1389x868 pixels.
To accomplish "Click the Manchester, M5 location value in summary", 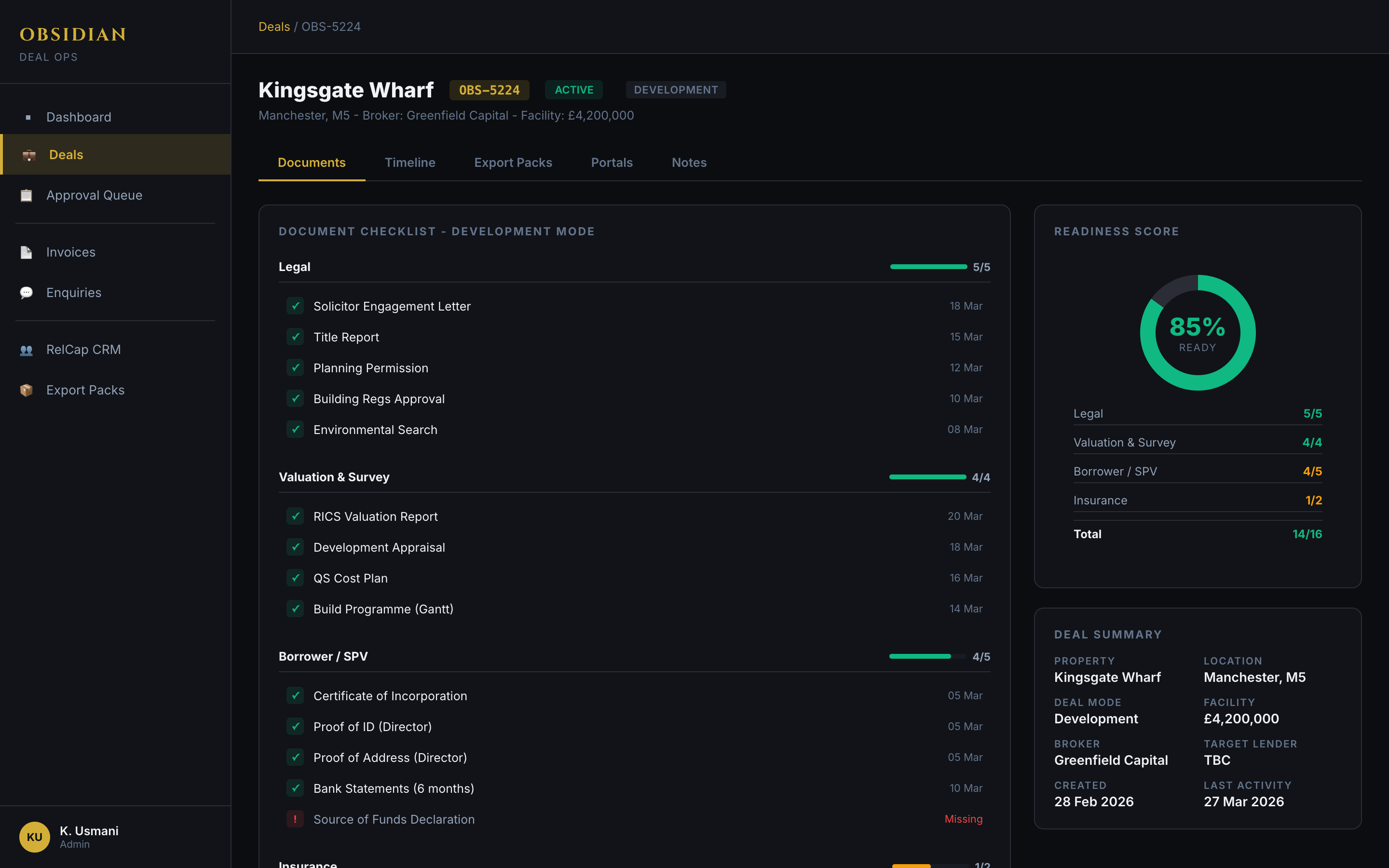I will 1254,678.
